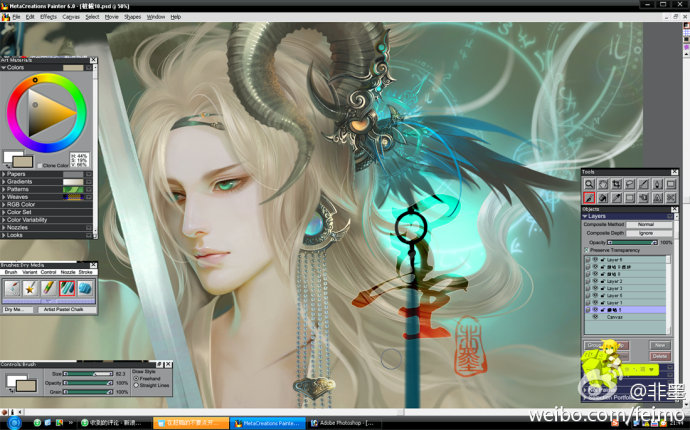This screenshot has width=690, height=430.
Task: Select the Brush tool highlighted in red
Action: pos(589,198)
